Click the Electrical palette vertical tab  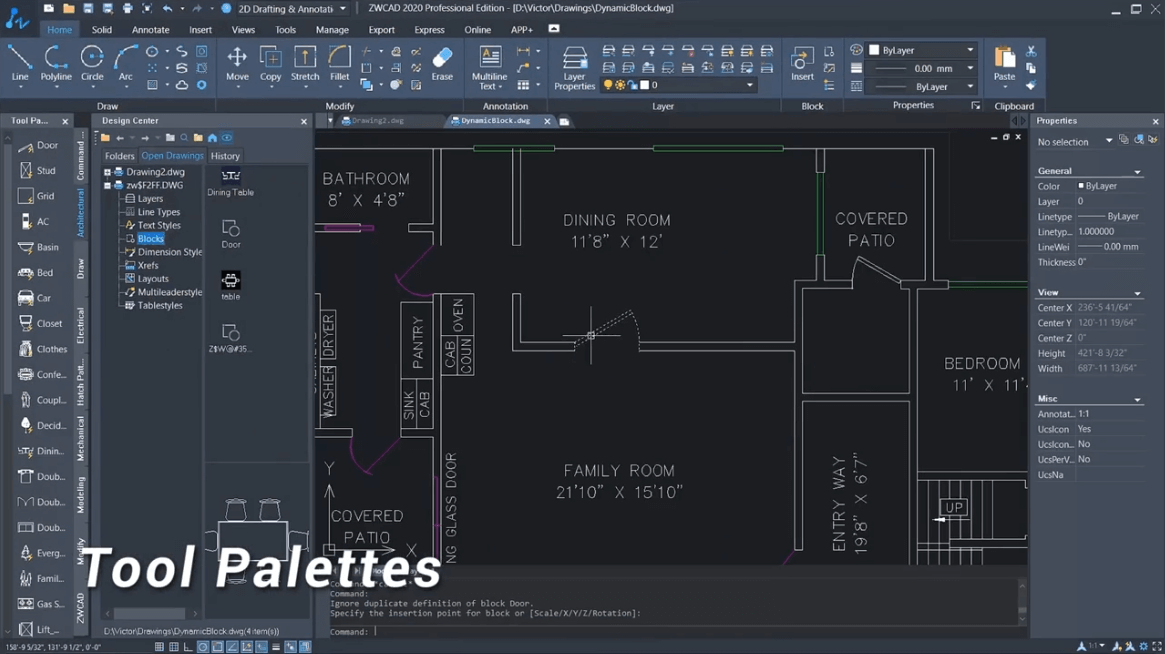[x=80, y=326]
